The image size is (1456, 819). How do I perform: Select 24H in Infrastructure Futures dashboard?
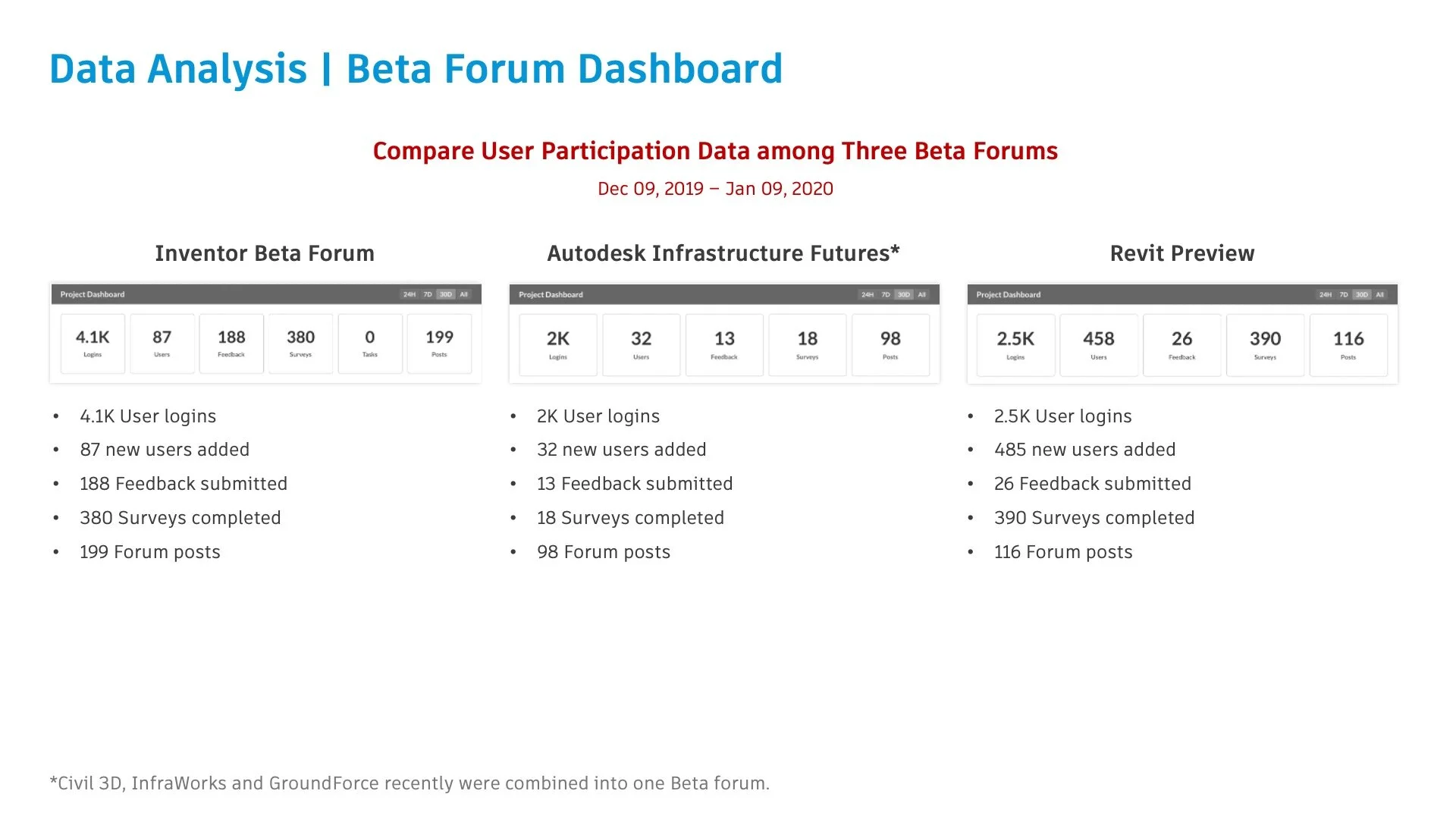pyautogui.click(x=868, y=294)
